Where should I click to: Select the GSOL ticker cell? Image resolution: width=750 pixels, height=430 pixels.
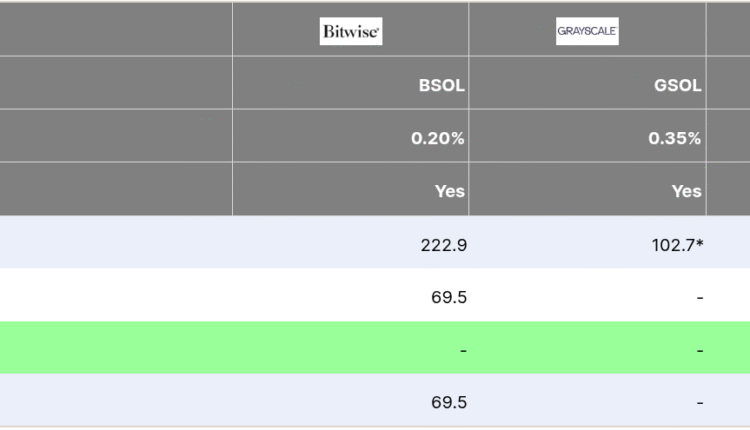tap(677, 85)
